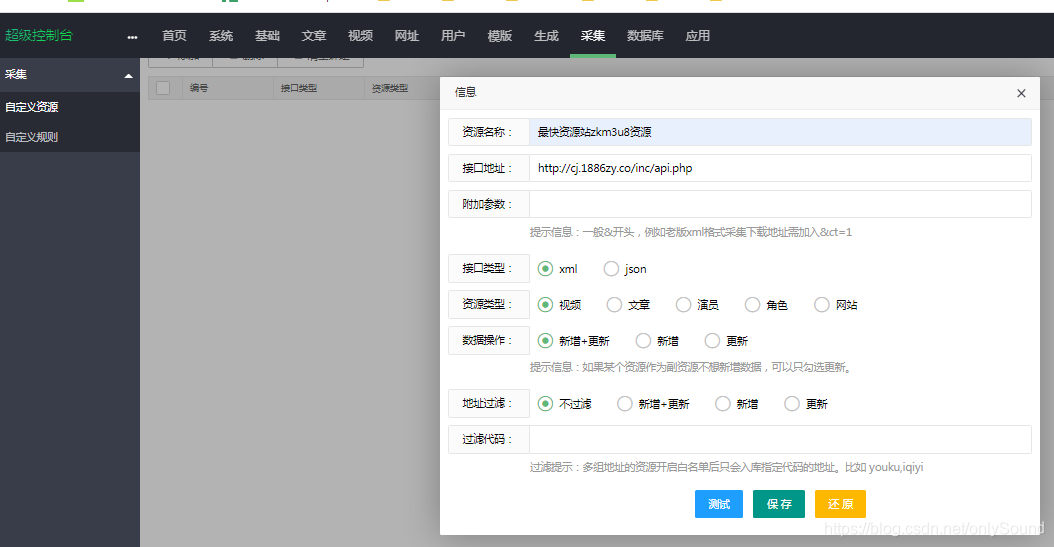The height and width of the screenshot is (547, 1054).
Task: Select the xml interface type radio
Action: [x=545, y=269]
